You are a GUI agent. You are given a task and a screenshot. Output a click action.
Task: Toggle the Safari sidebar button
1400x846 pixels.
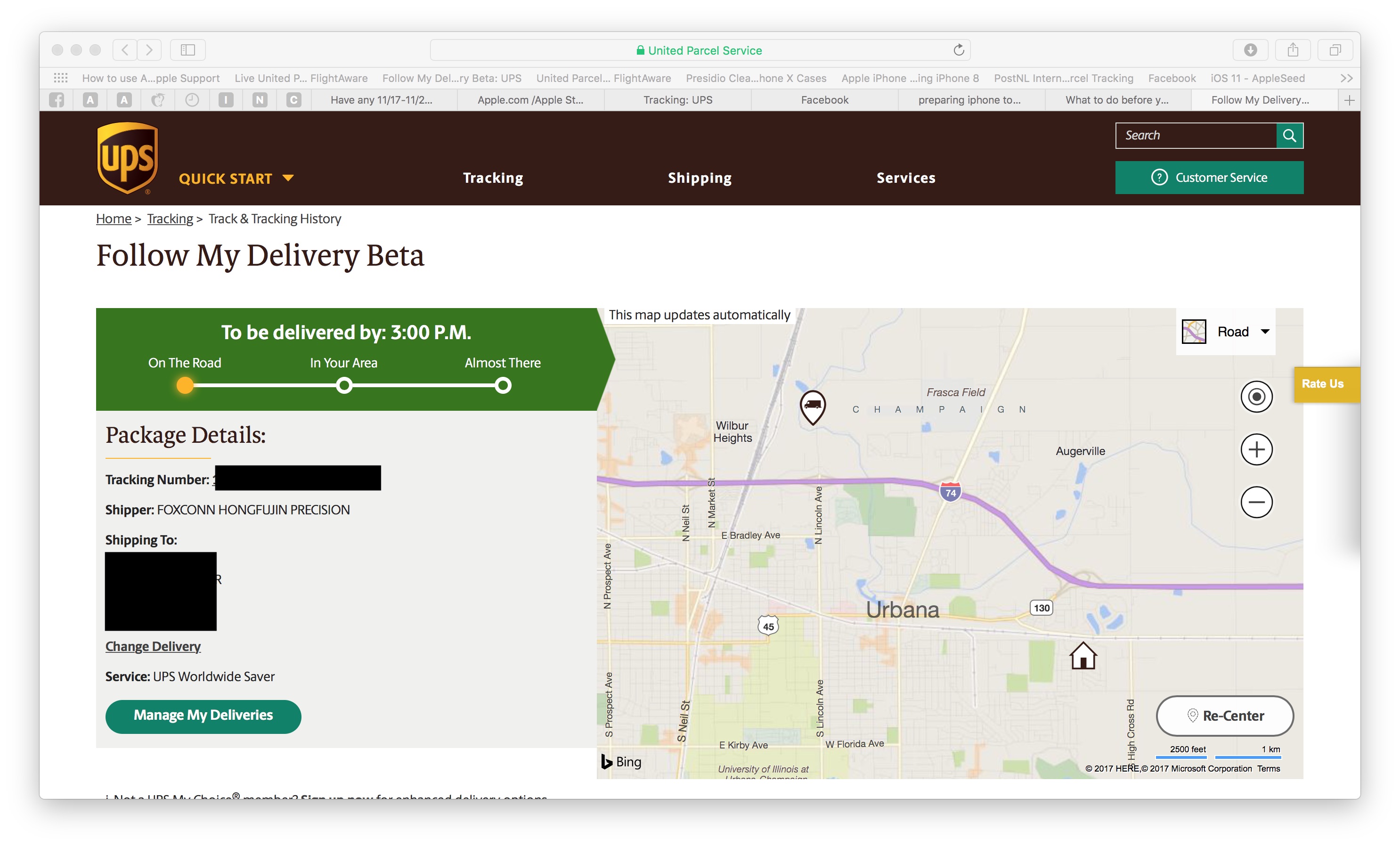click(x=187, y=50)
